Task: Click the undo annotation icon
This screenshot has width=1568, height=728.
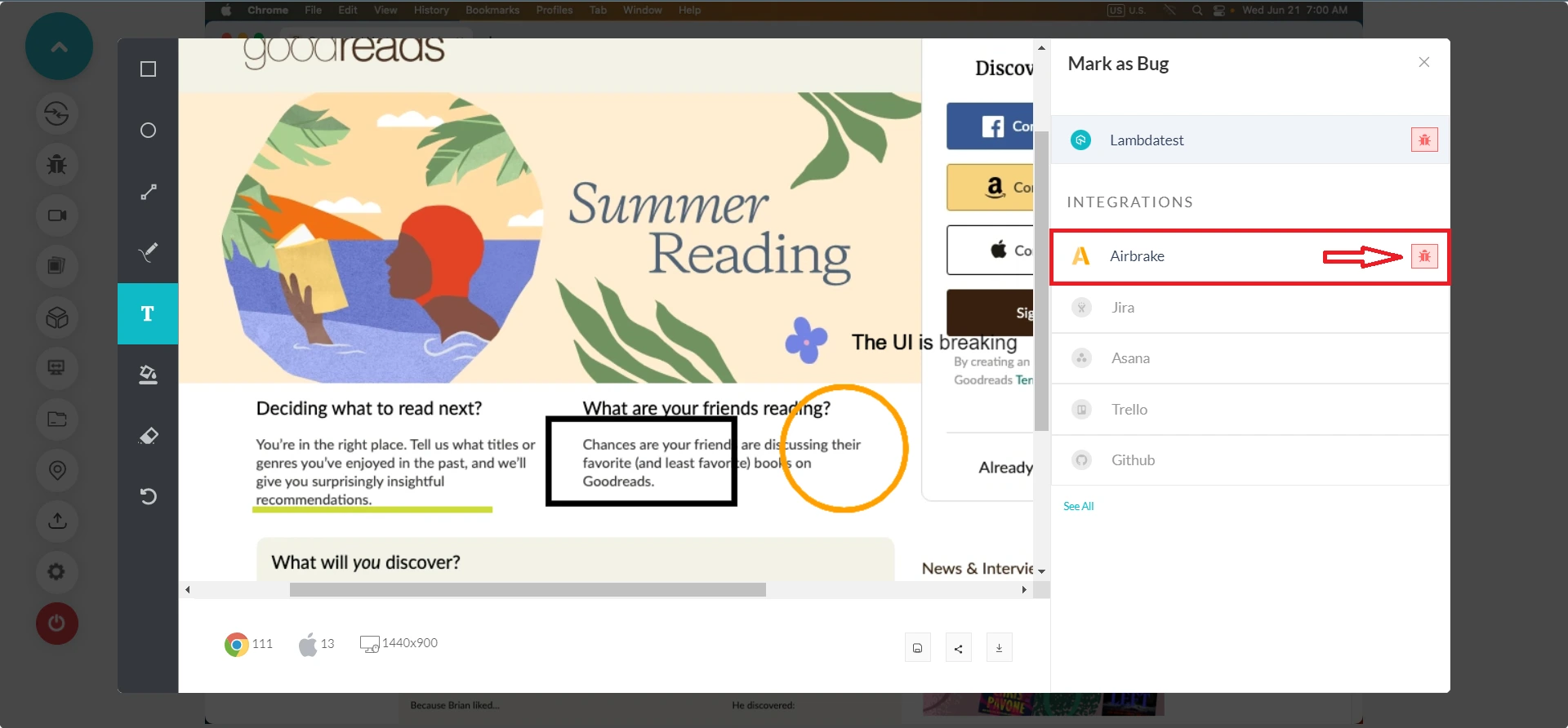Action: [148, 496]
